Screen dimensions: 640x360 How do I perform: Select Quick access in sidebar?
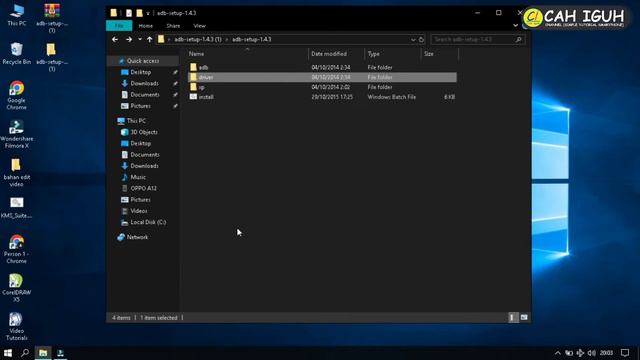143,61
